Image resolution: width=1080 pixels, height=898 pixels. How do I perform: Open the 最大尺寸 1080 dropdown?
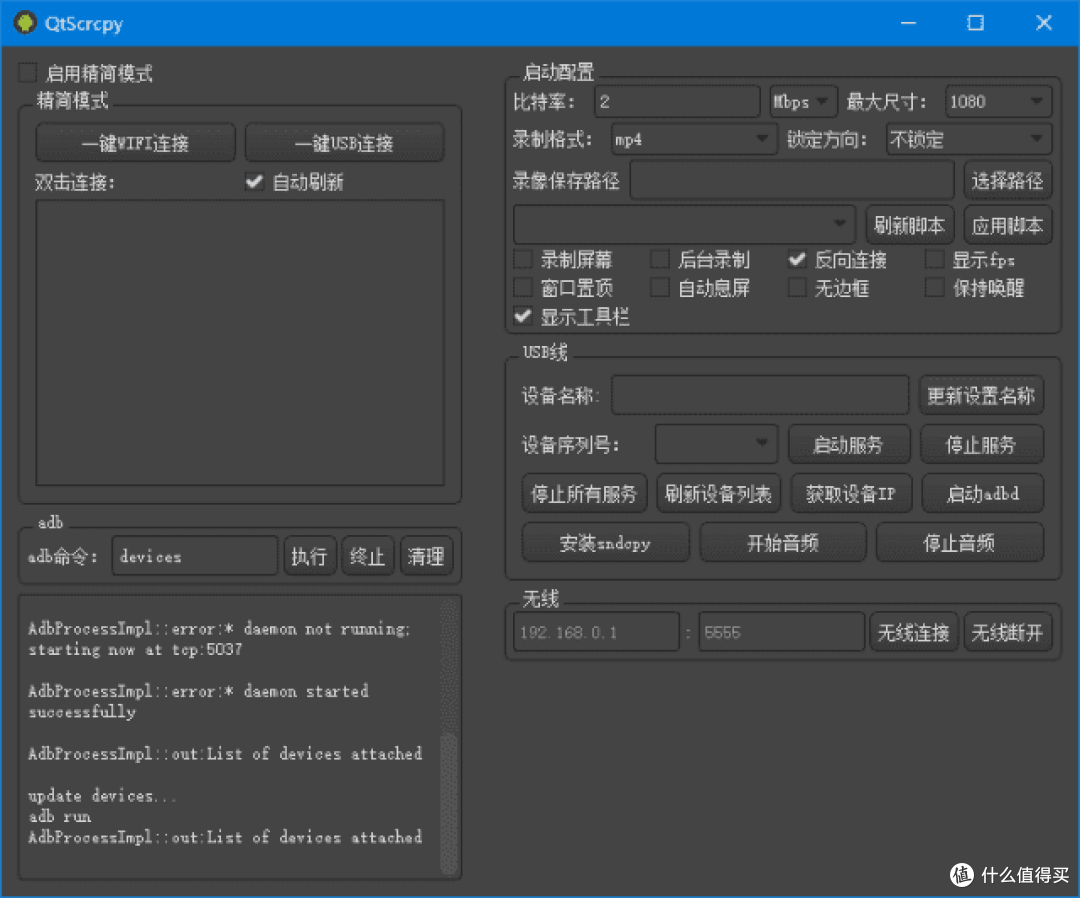[998, 102]
